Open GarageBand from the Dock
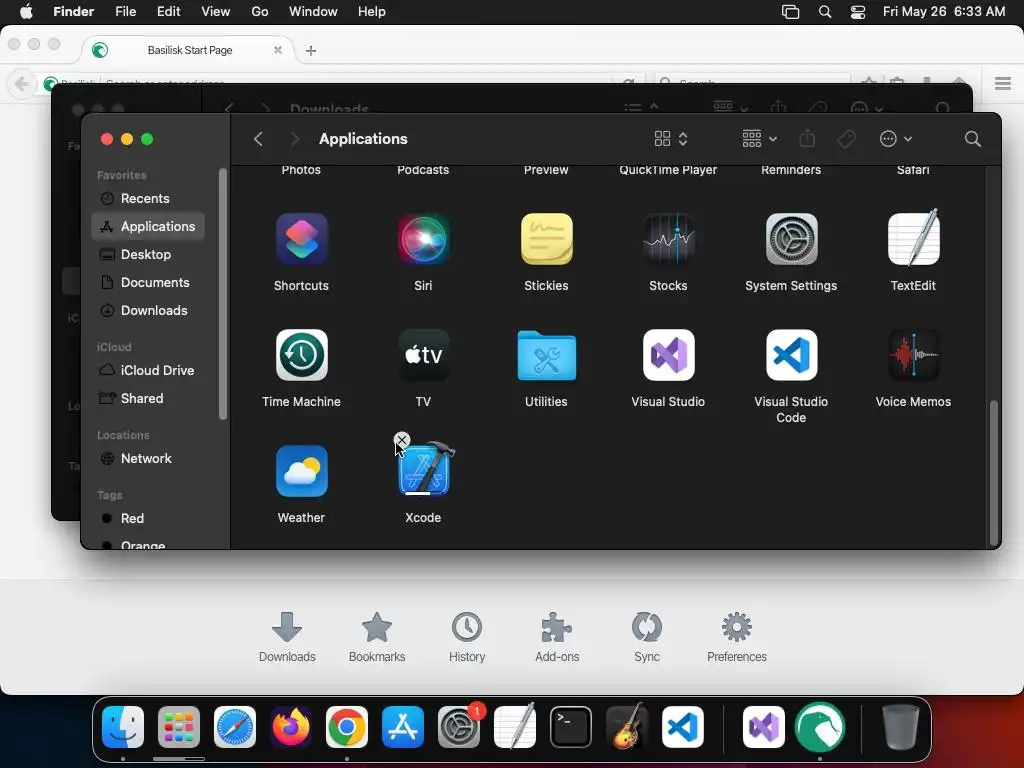 (627, 727)
